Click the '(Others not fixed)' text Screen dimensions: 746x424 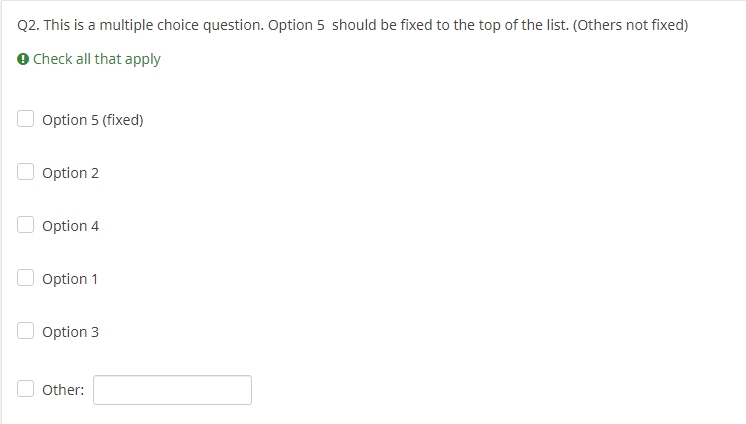pos(630,25)
